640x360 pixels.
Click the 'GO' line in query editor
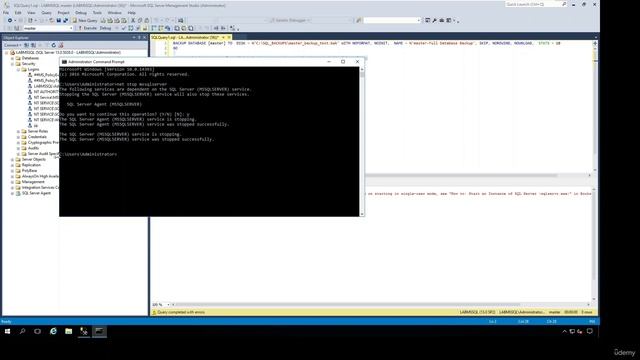[x=175, y=48]
